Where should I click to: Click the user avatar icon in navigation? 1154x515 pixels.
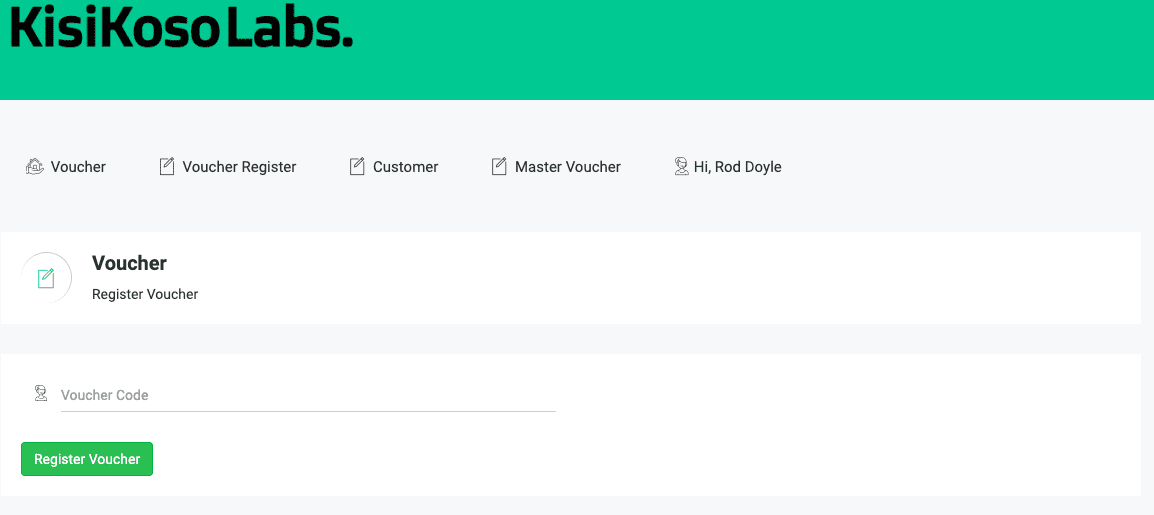click(x=681, y=166)
